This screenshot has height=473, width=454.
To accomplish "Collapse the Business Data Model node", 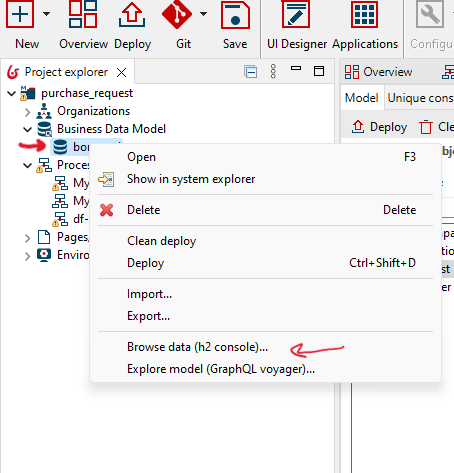I will tap(27, 129).
